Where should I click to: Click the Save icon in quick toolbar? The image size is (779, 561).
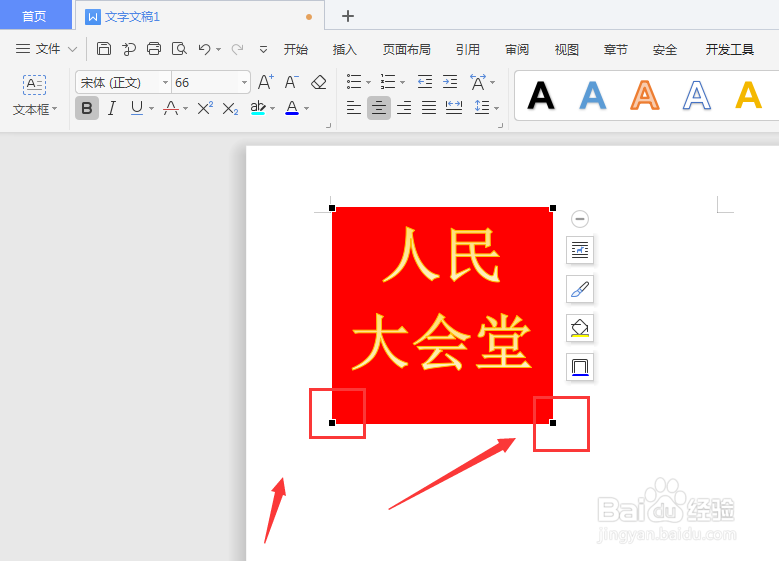103,49
